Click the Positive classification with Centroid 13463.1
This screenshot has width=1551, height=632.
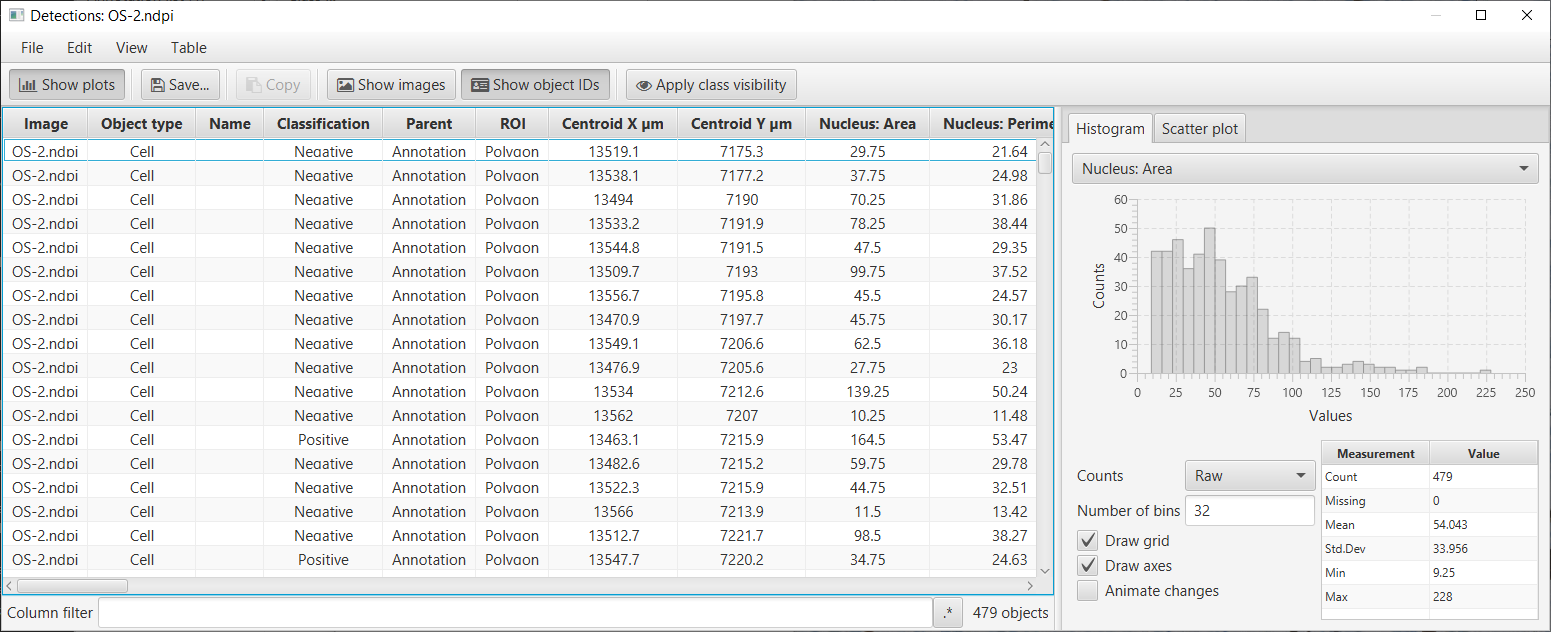323,440
